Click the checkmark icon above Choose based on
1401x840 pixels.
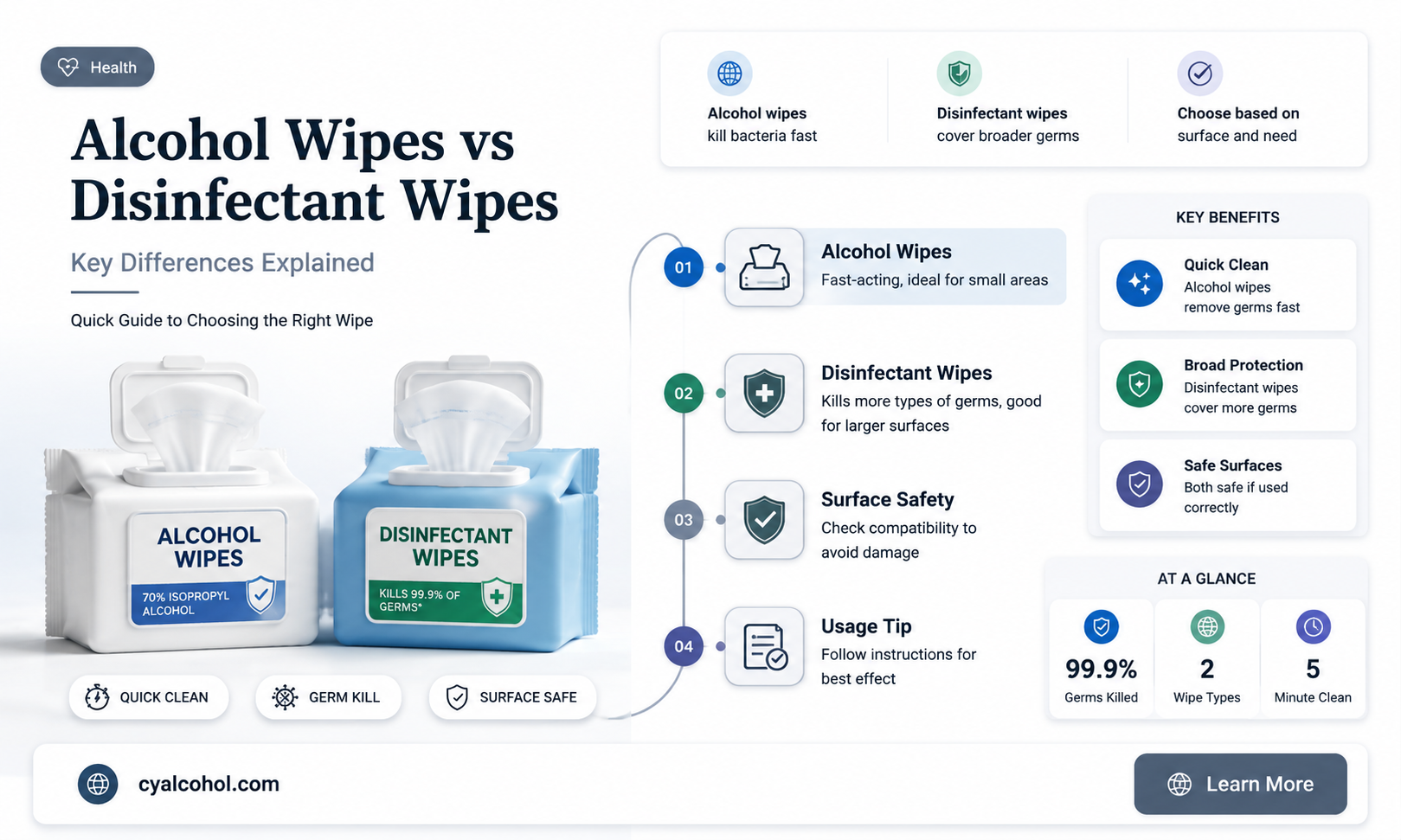(x=1199, y=74)
